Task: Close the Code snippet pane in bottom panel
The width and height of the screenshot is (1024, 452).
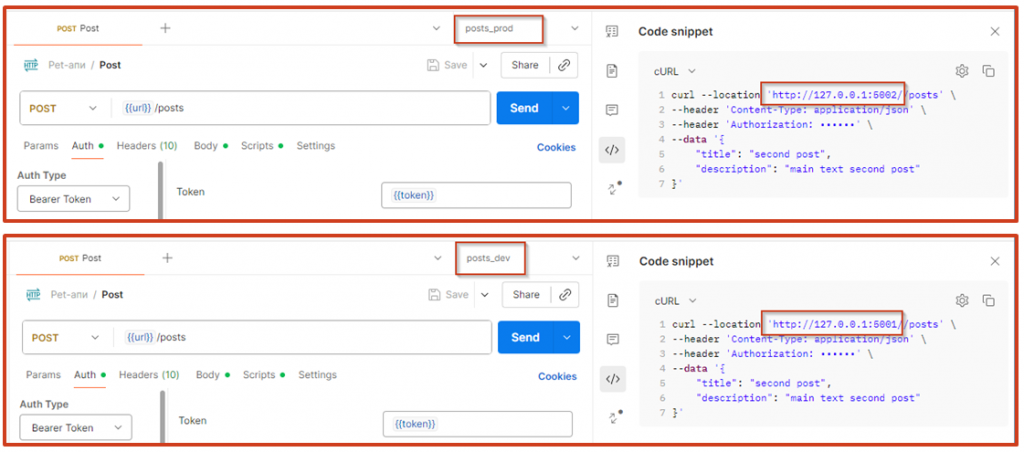Action: (x=994, y=261)
